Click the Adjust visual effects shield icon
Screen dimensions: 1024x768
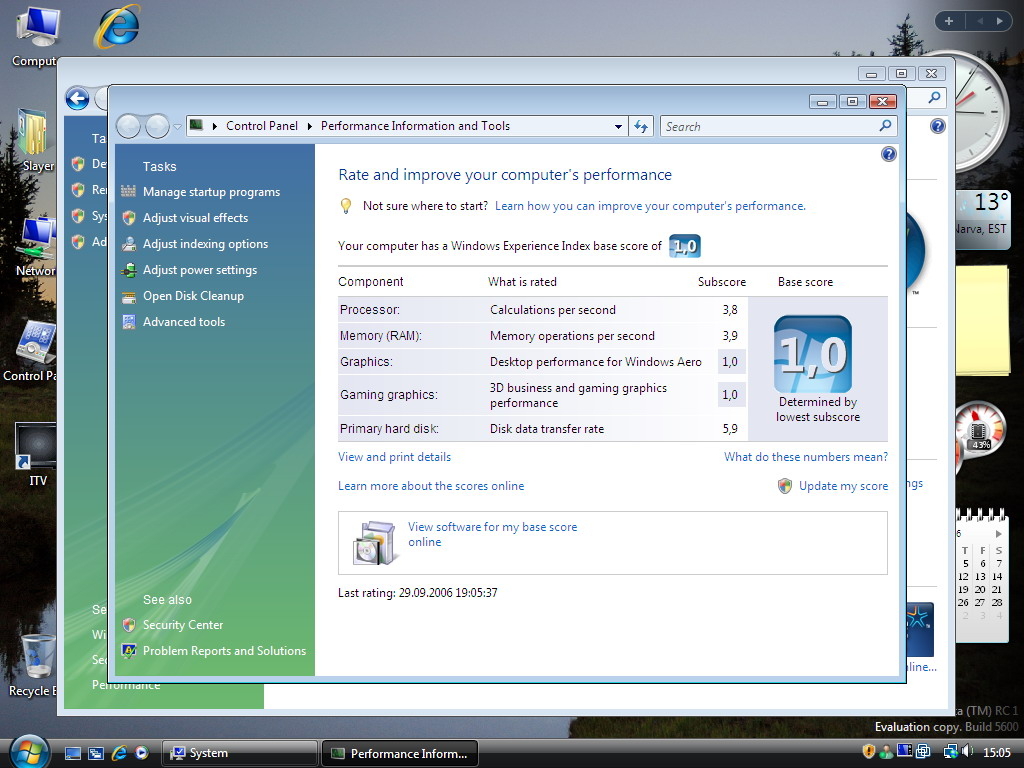[128, 218]
